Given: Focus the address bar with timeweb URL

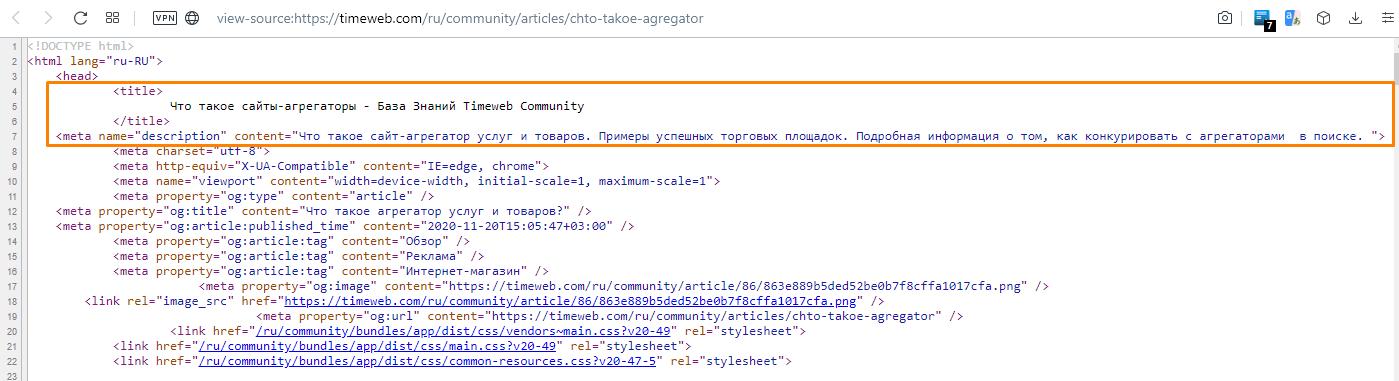Looking at the screenshot, I should point(460,18).
